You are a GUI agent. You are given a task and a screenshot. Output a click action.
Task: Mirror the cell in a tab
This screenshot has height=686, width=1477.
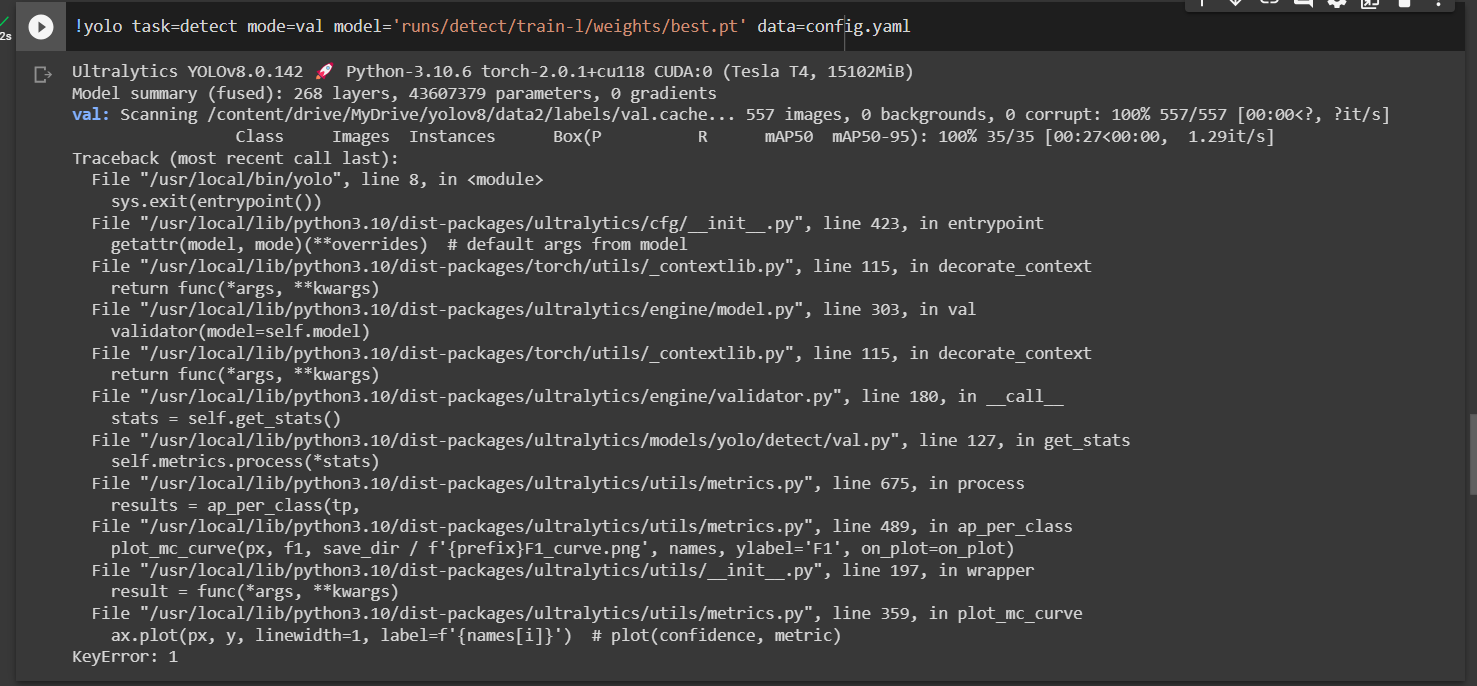coord(1369,4)
